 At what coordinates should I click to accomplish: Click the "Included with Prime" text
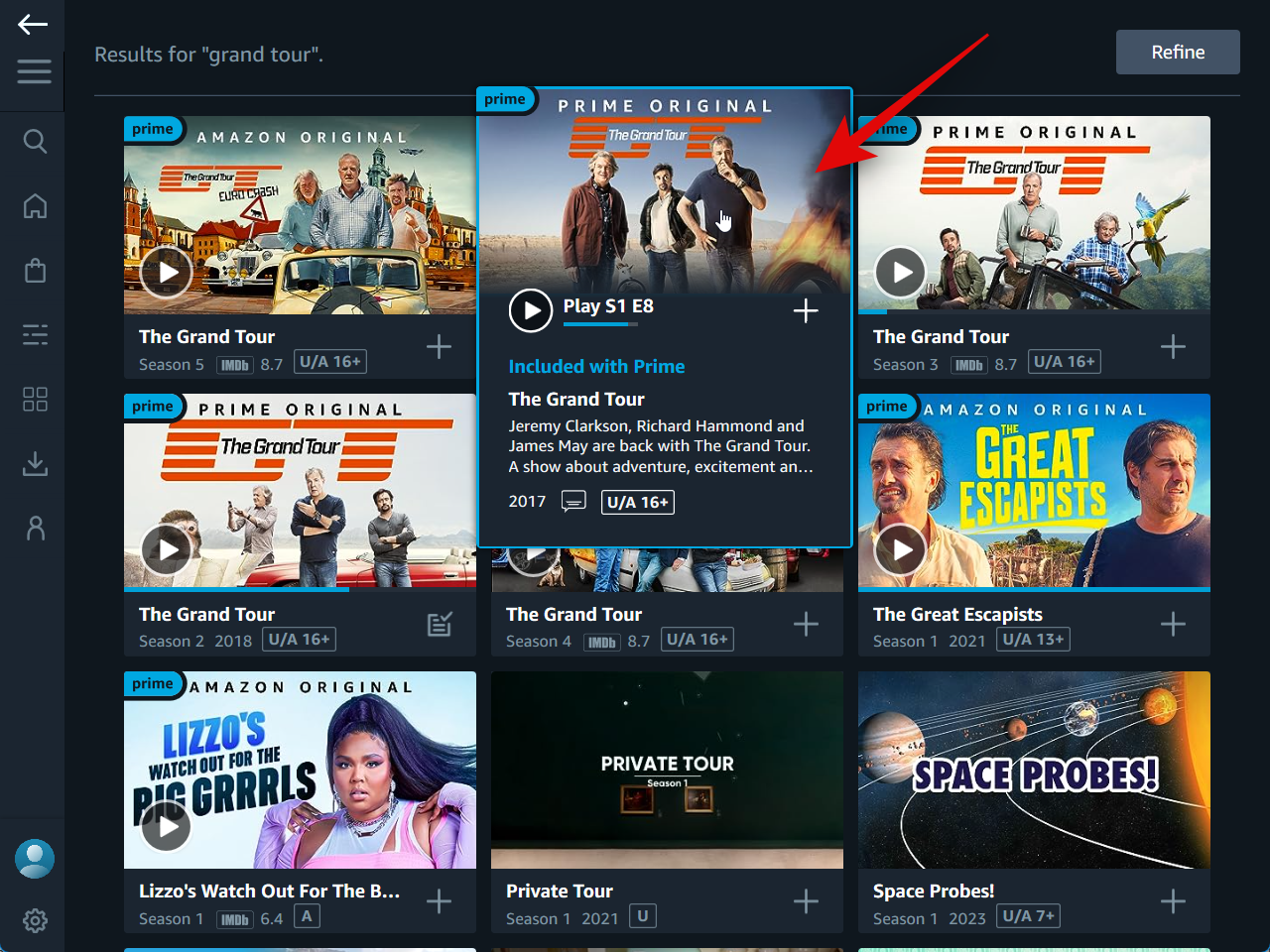point(596,366)
